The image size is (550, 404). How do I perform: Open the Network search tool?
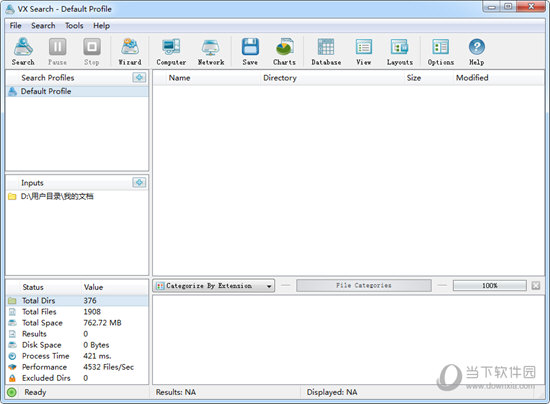[x=211, y=52]
